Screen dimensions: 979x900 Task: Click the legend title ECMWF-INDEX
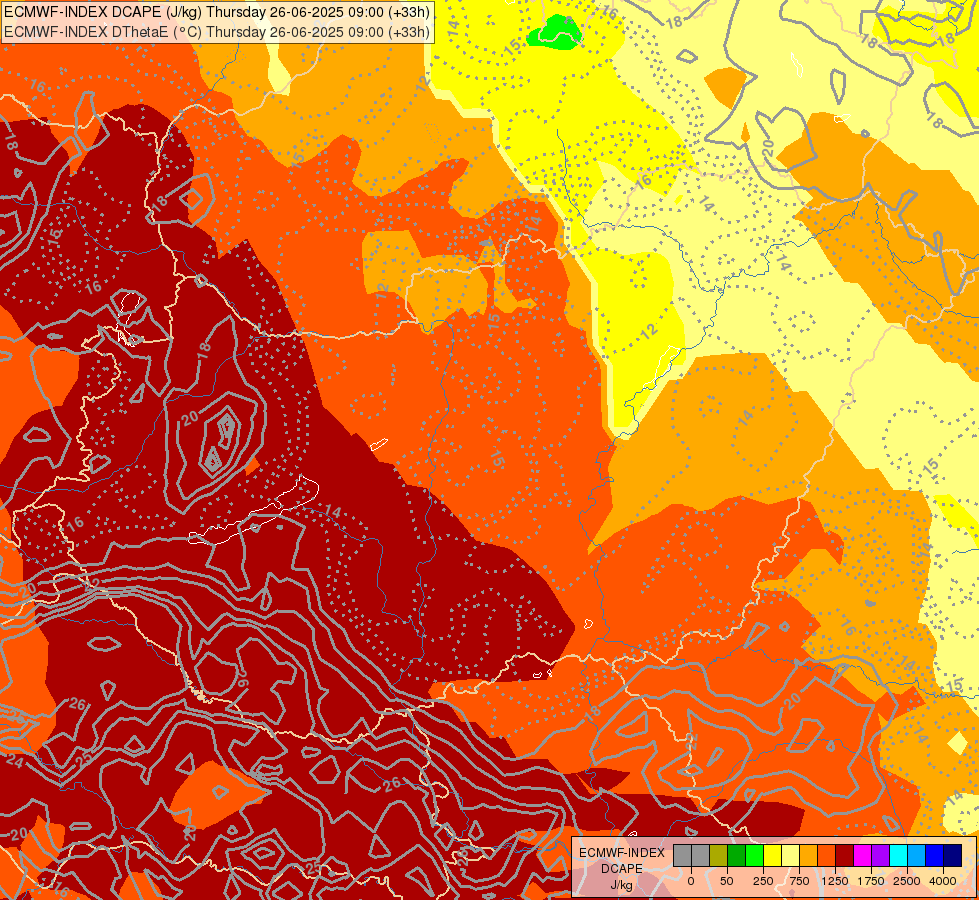(x=622, y=853)
